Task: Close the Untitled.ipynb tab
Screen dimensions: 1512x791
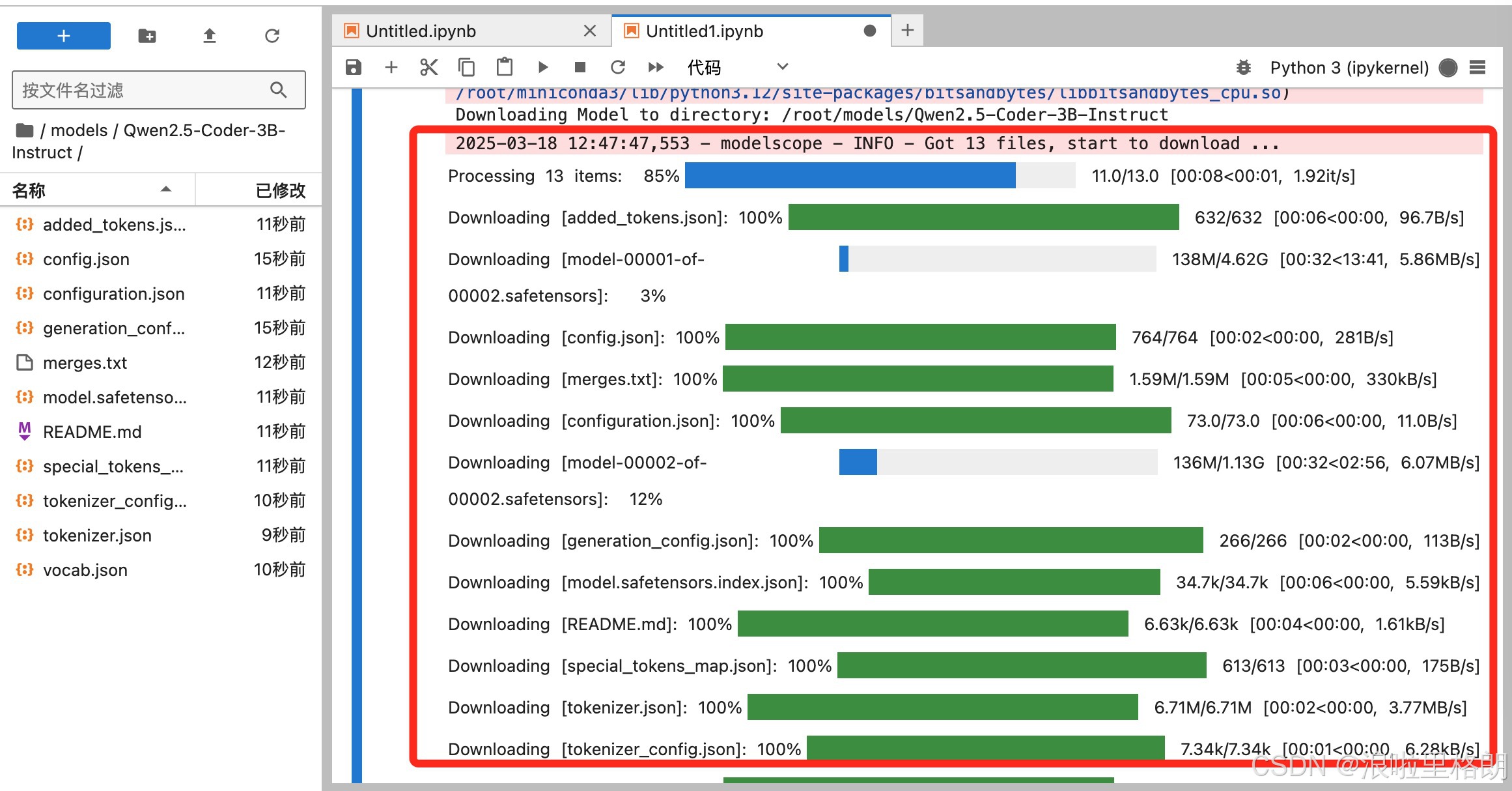Action: click(590, 31)
